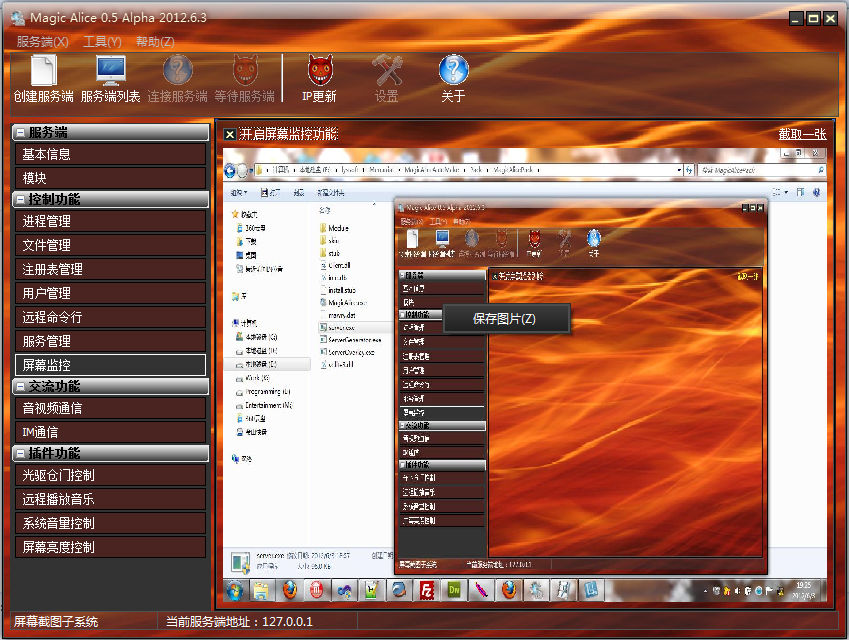This screenshot has width=849, height=640.
Task: Collapse the 交流功能 sidebar section
Action: point(20,386)
